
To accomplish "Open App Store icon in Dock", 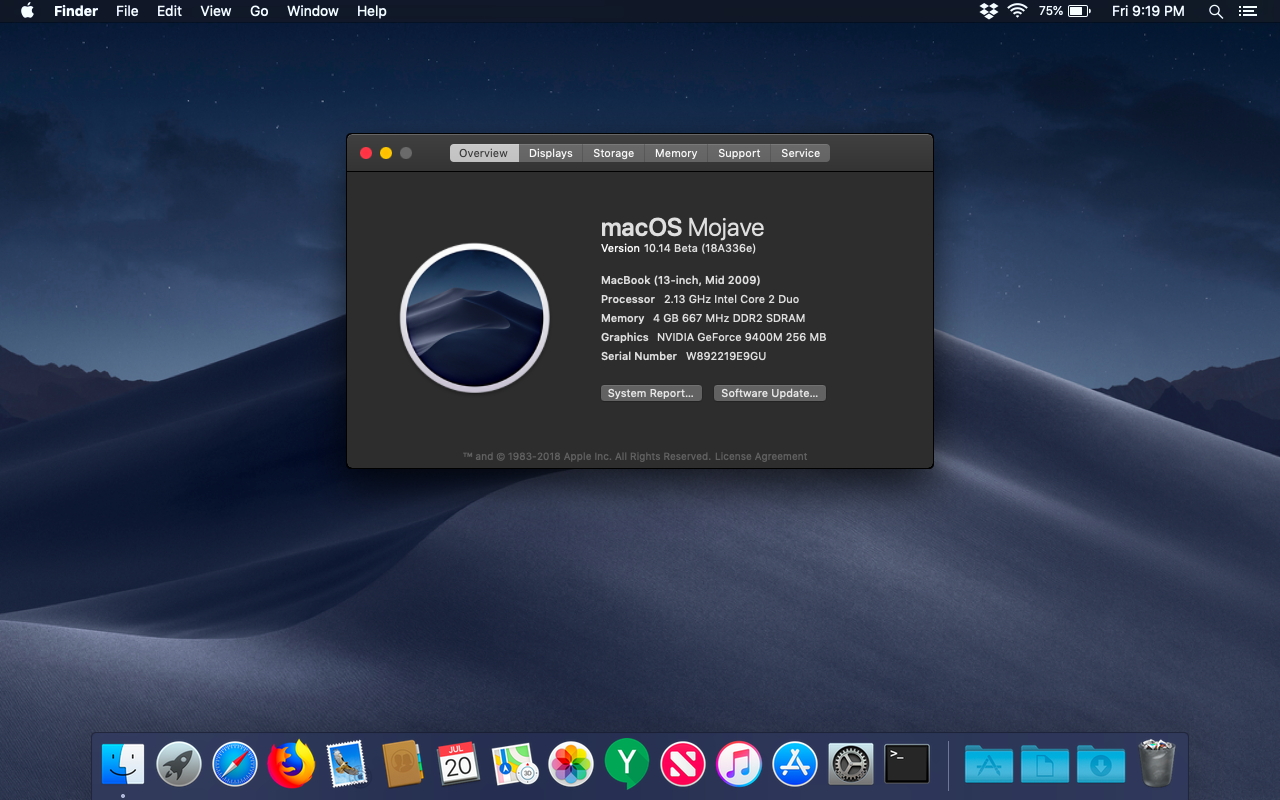I will pos(795,765).
